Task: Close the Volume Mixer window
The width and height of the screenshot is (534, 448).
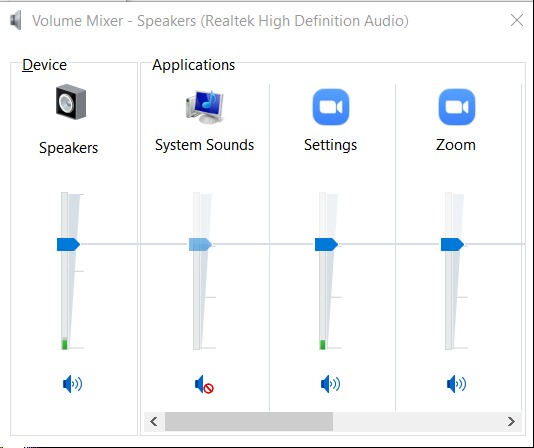Action: 517,20
